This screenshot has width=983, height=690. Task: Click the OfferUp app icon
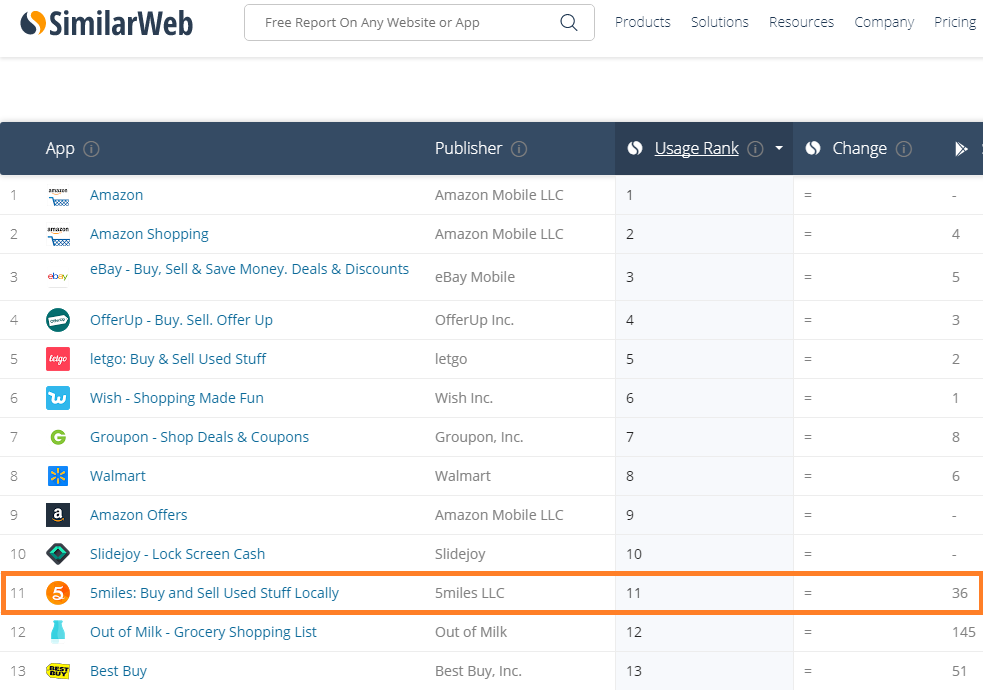(58, 320)
